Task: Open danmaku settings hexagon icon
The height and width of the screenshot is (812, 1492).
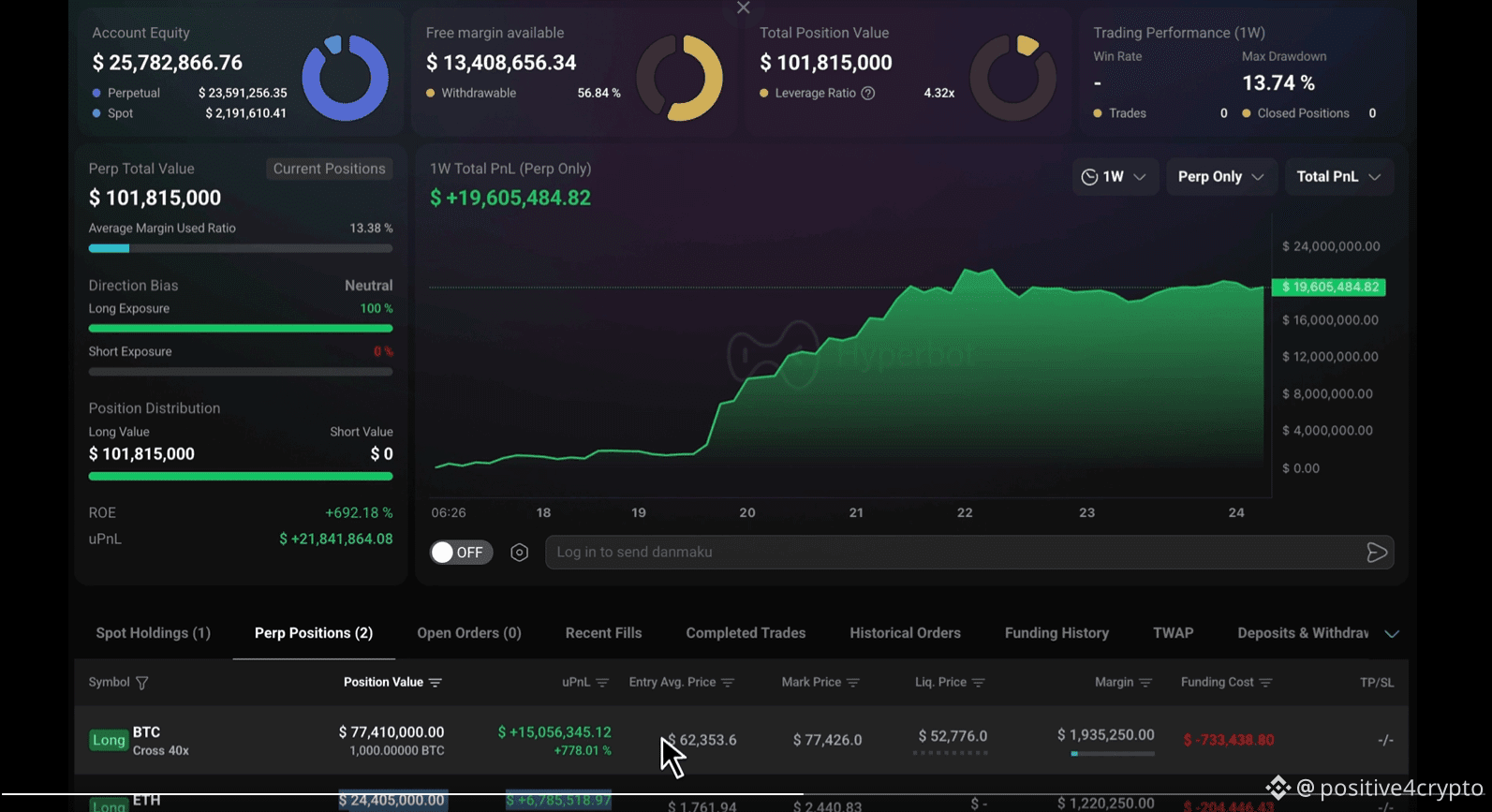Action: (x=520, y=553)
